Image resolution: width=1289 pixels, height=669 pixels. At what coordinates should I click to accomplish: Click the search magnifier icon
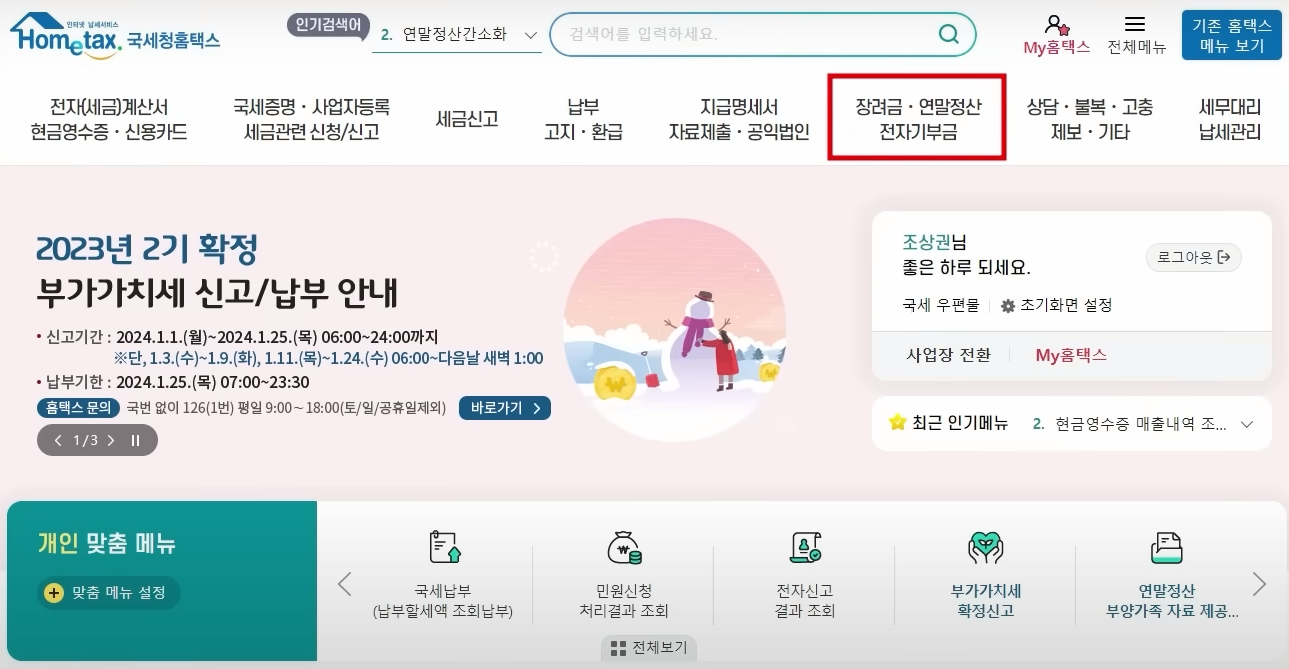point(948,35)
